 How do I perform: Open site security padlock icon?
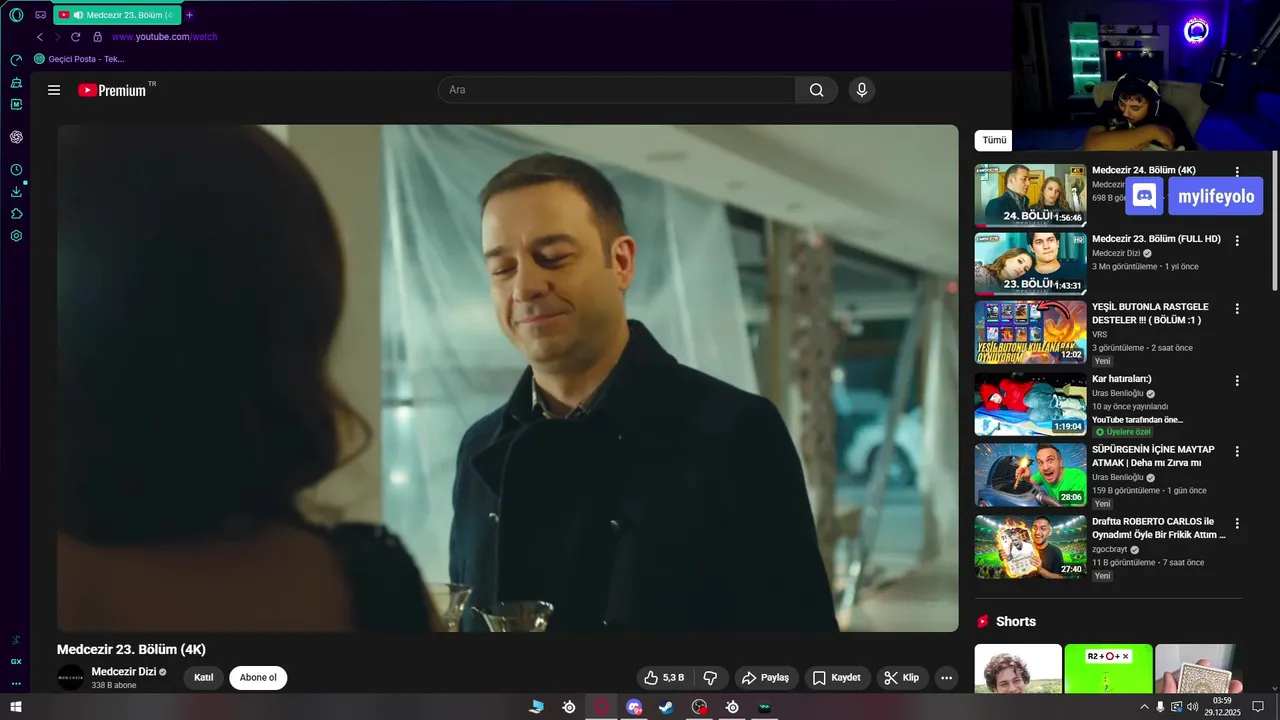tap(97, 37)
